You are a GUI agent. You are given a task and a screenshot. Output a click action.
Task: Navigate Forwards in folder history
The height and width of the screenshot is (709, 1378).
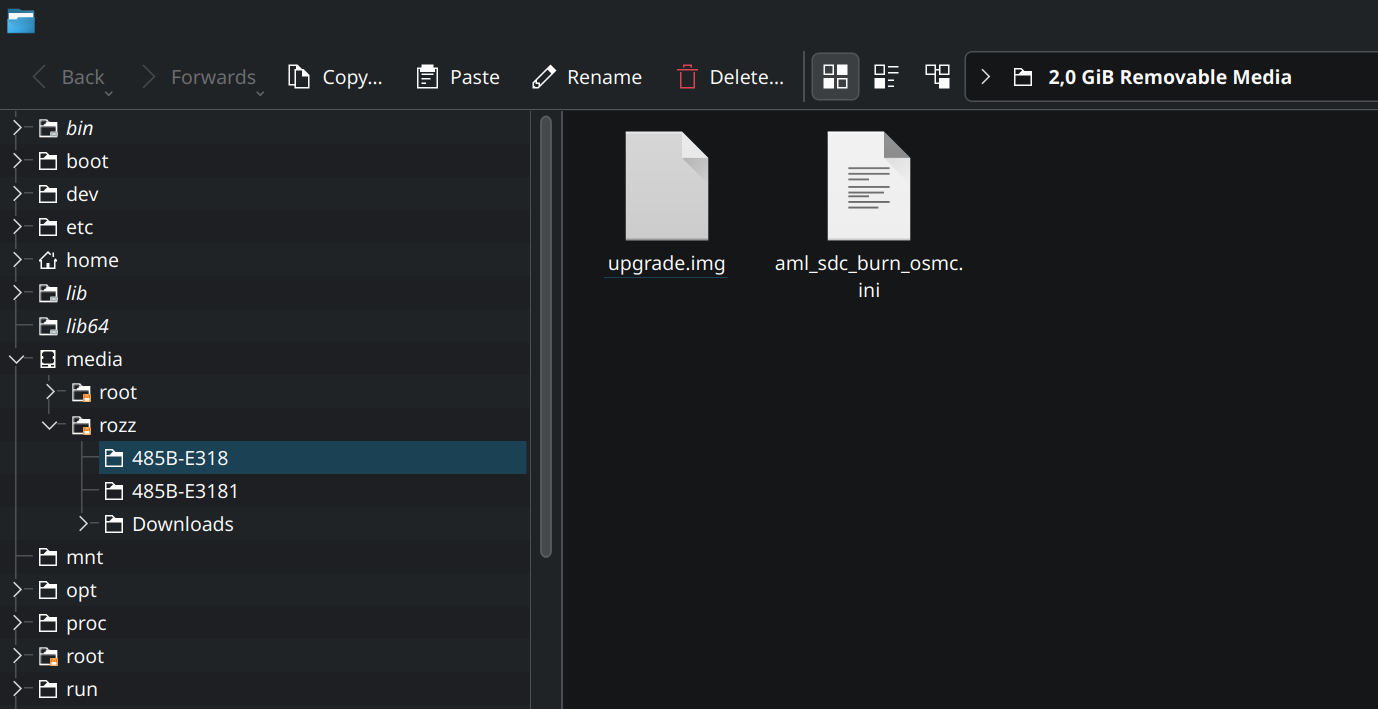198,77
